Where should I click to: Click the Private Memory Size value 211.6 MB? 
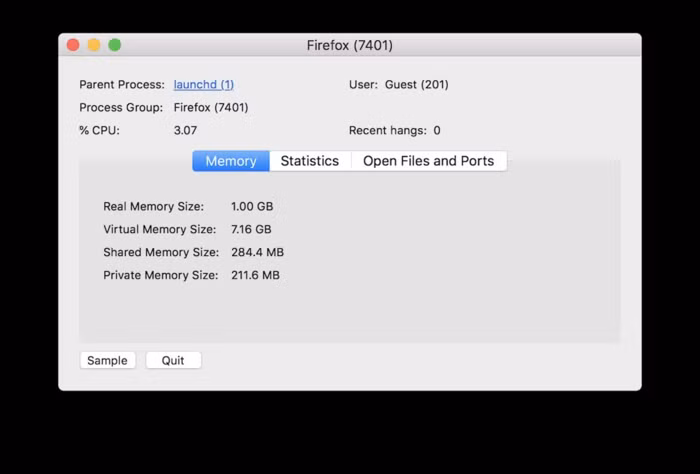pyautogui.click(x=255, y=276)
